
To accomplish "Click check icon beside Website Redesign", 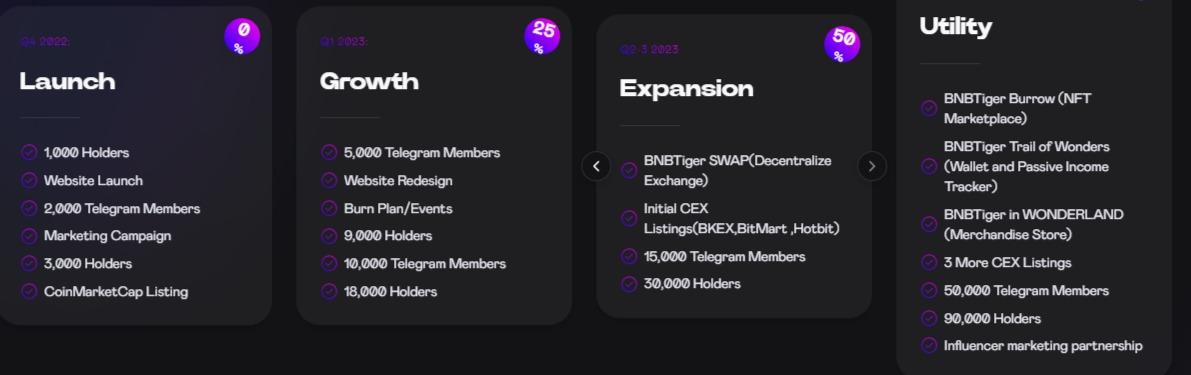I will pyautogui.click(x=329, y=181).
